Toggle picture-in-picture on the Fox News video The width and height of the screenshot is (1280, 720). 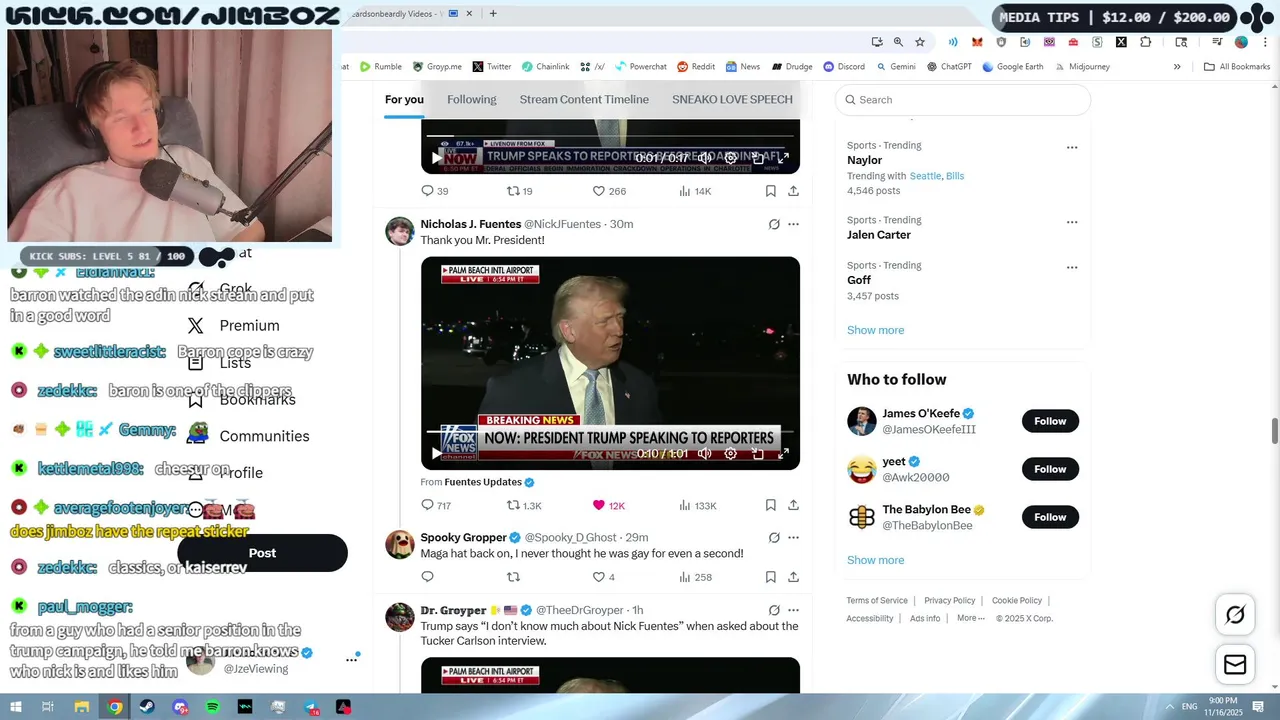click(757, 454)
